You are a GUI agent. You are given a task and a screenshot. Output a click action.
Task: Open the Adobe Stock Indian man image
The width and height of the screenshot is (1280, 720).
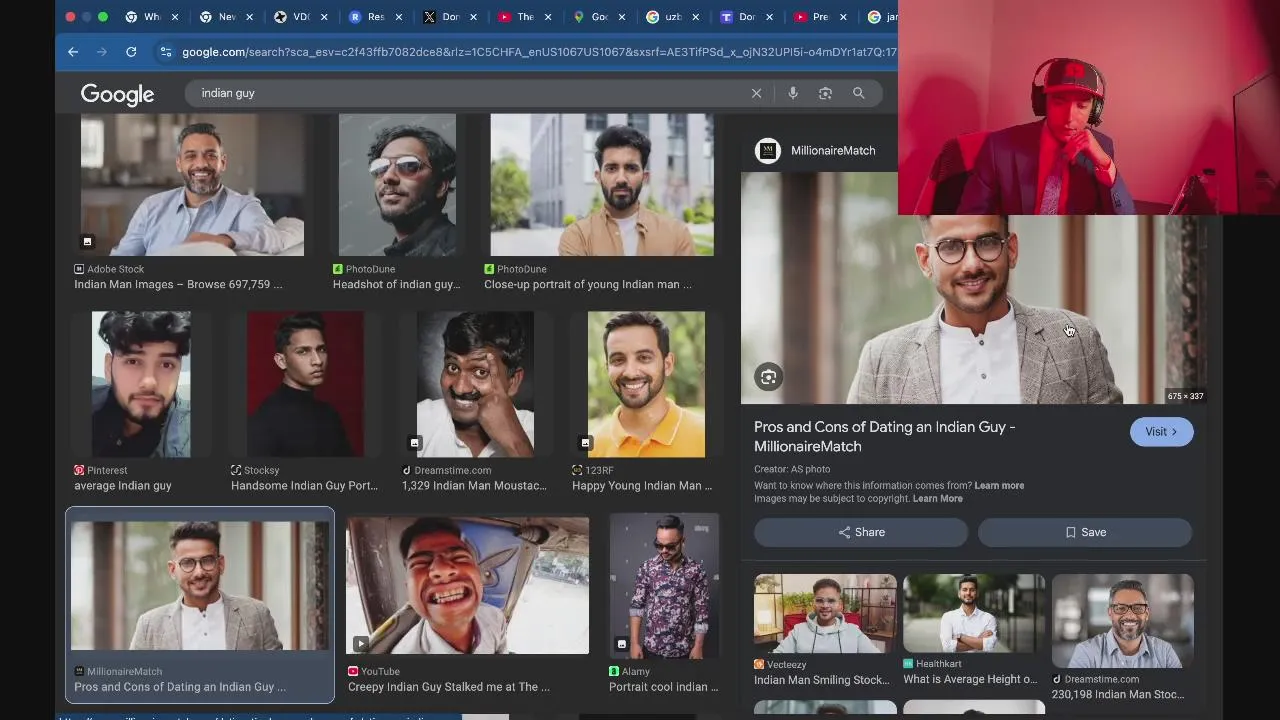point(192,184)
